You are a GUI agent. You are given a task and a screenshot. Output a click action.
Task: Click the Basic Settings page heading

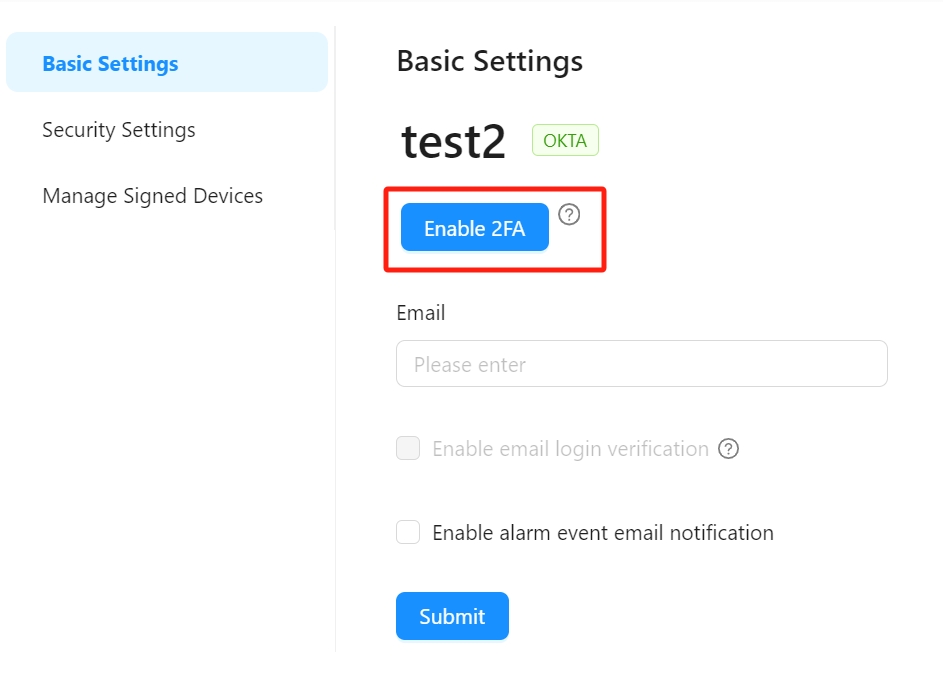click(489, 61)
